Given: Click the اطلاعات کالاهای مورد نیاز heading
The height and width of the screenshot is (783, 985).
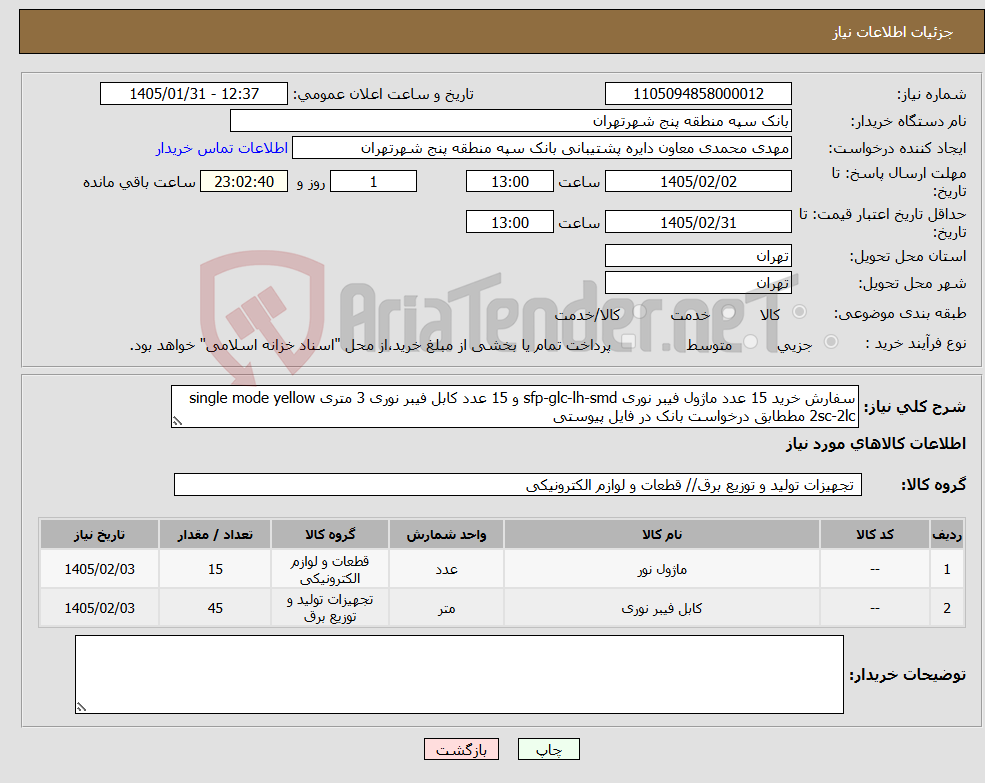Looking at the screenshot, I should tap(875, 444).
